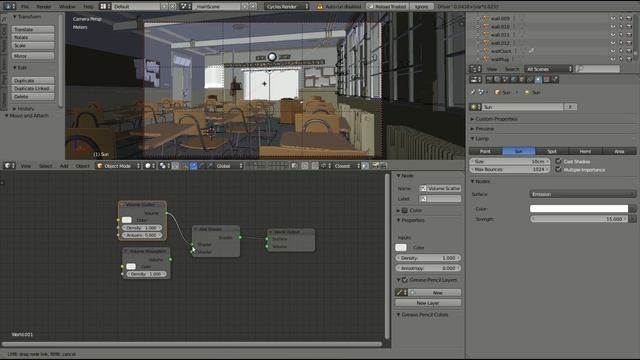Toggle selectability arrow of wall.010

point(621,27)
